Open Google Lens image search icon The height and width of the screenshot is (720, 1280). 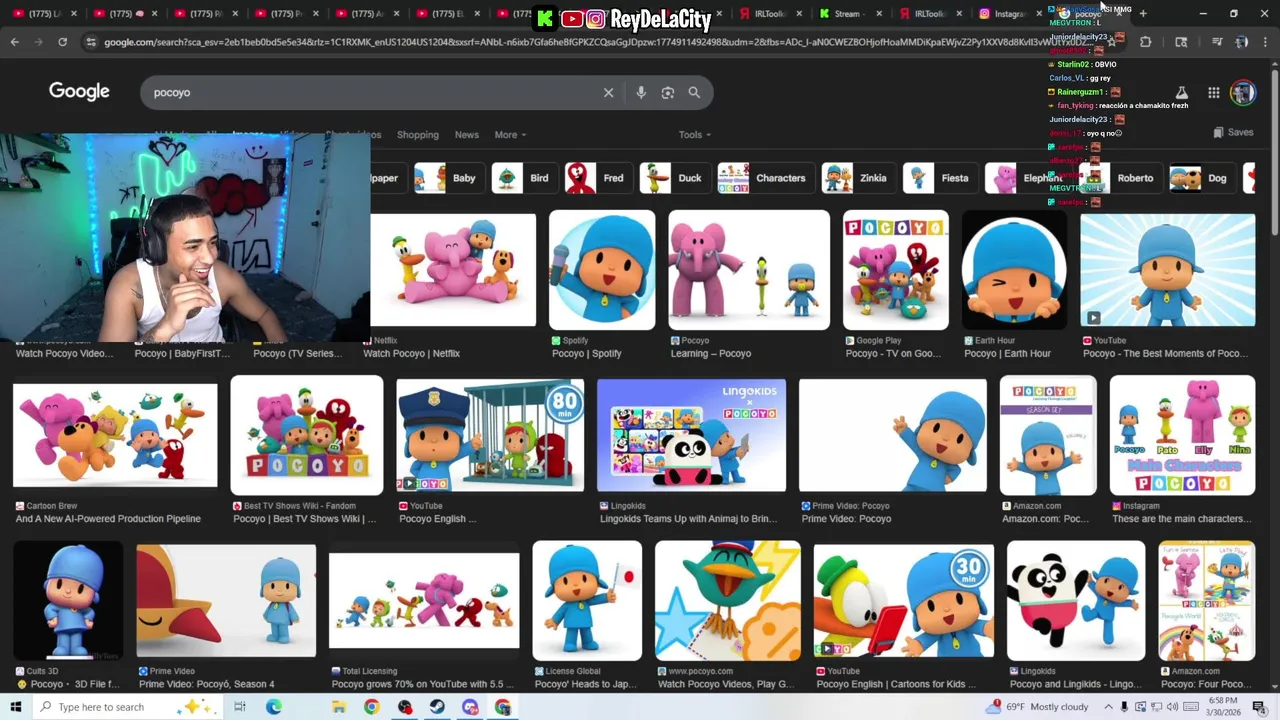667,92
